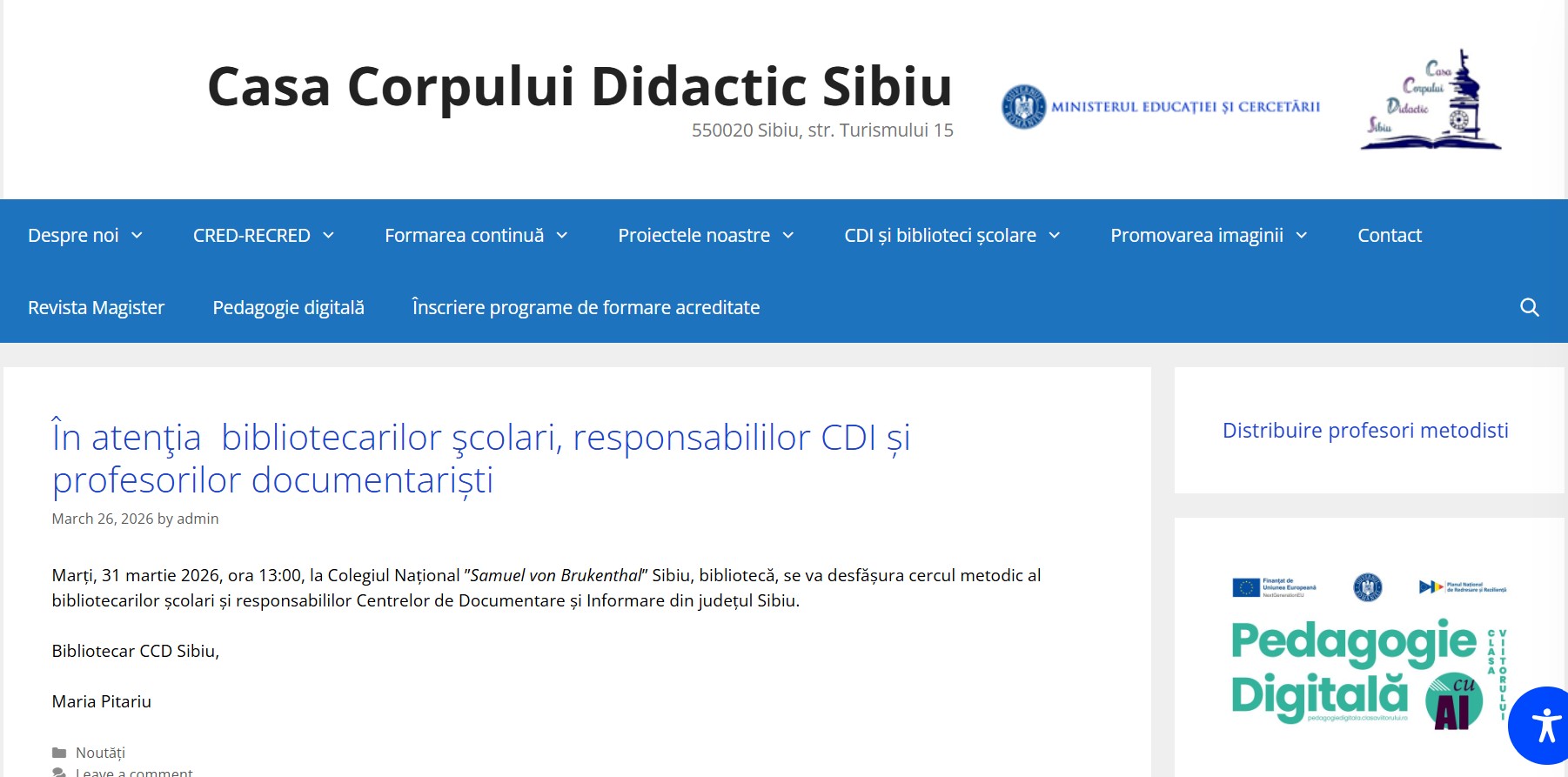Open the Pedagogie Digitală cu AI banner

(x=1368, y=653)
